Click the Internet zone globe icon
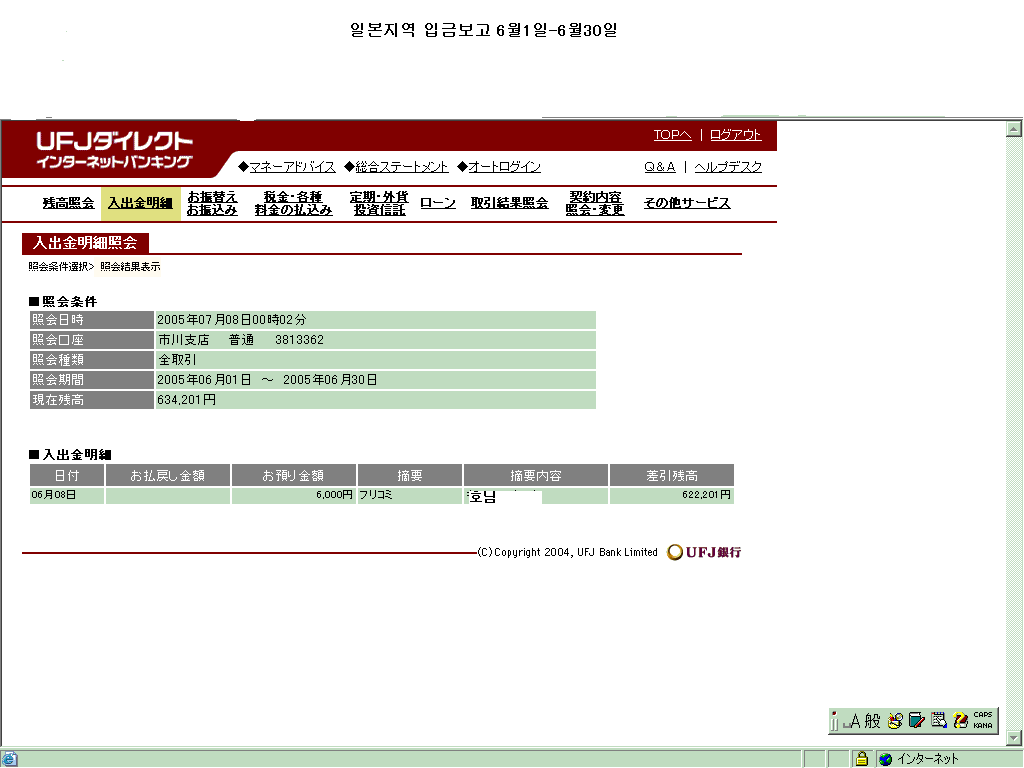Screen dimensions: 1024x768 [x=885, y=759]
